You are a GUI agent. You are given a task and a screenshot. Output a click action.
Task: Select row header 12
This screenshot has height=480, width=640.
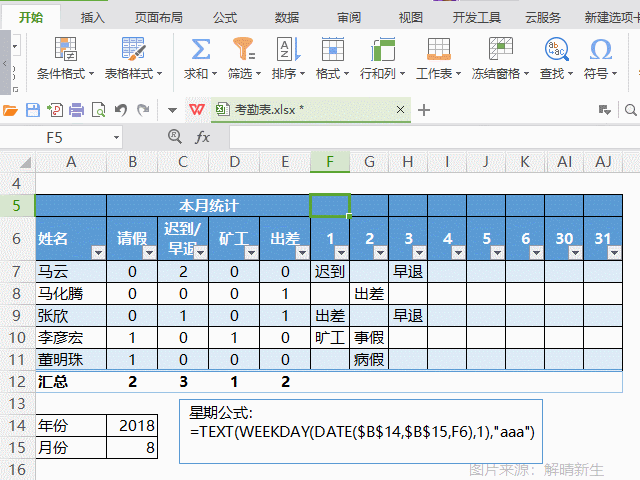click(17, 382)
